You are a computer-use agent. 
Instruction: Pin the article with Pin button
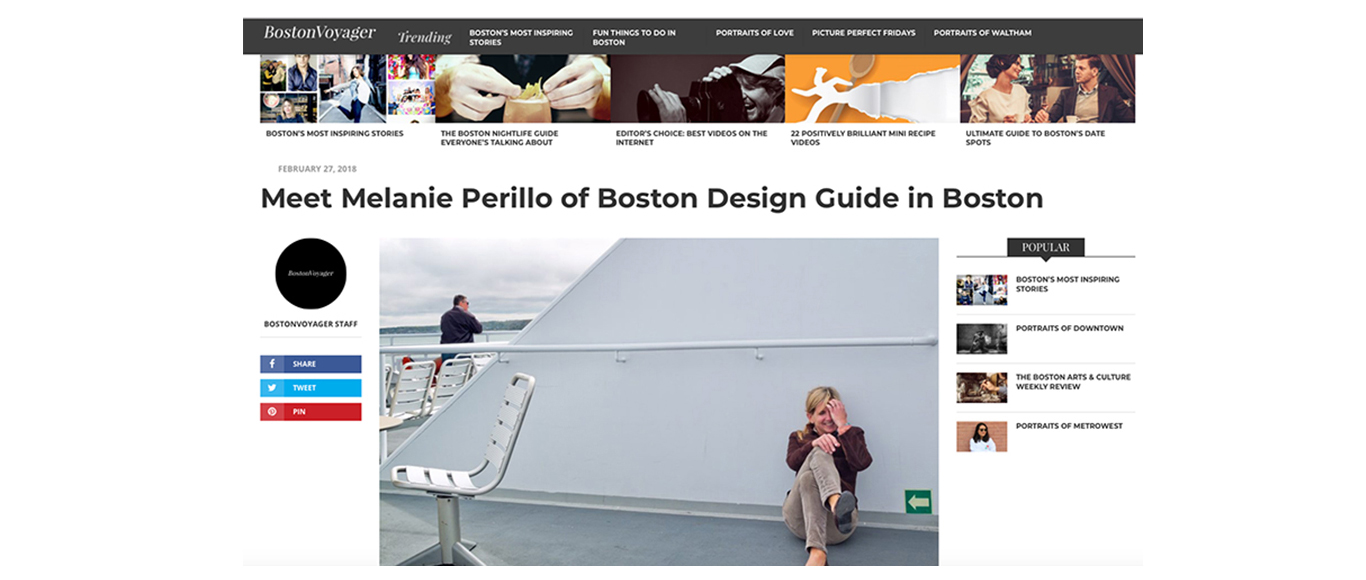[x=310, y=412]
